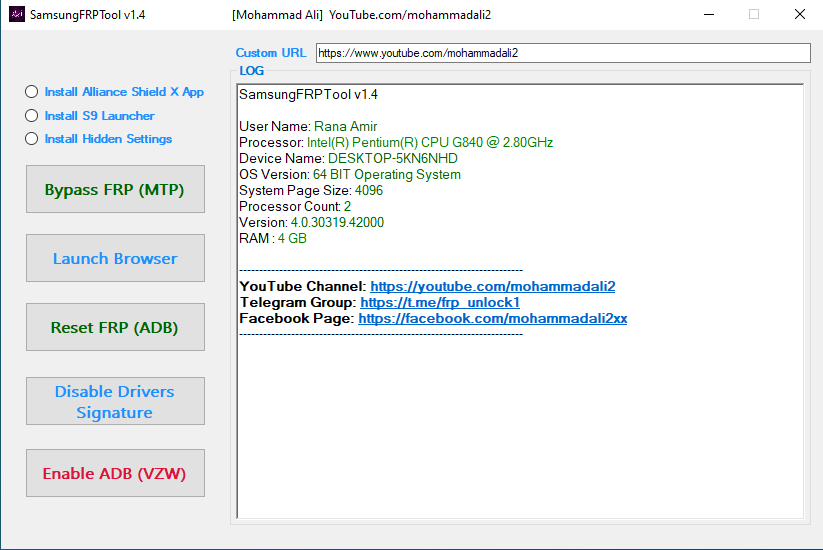Click Disable Drivers Signature button
Screen dimensions: 823x550
tap(115, 401)
